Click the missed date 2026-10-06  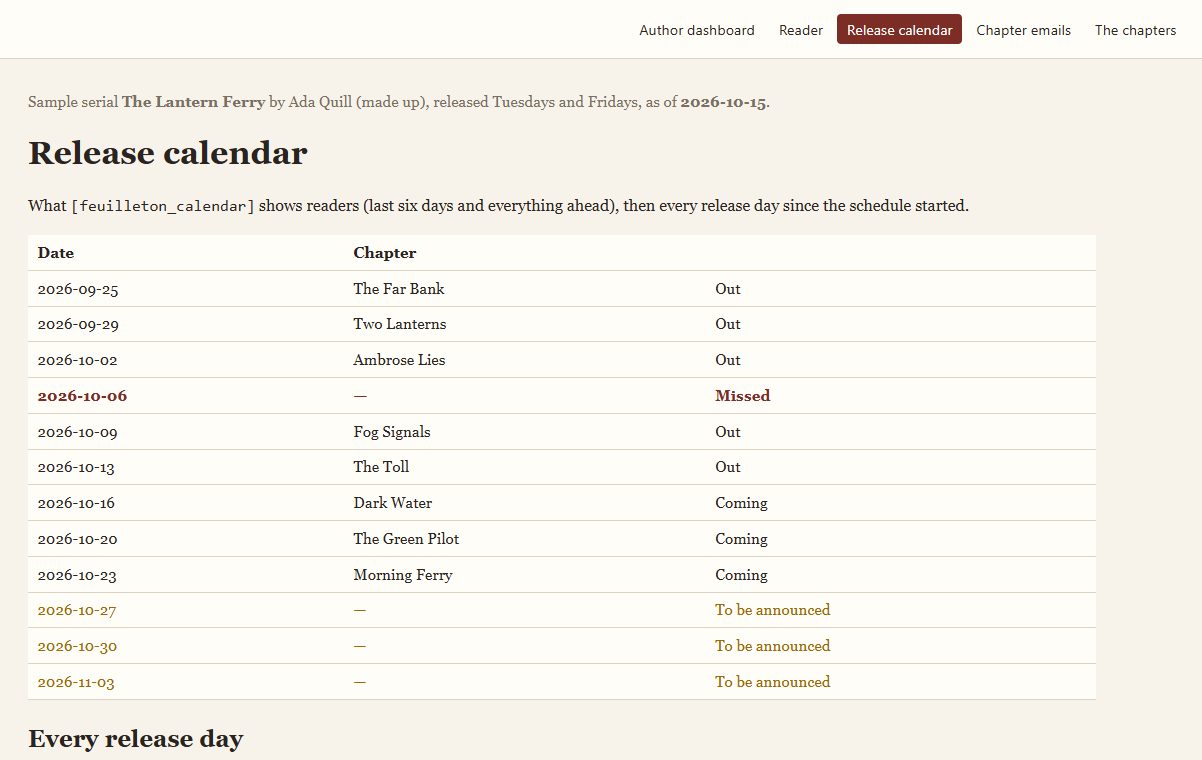(82, 396)
